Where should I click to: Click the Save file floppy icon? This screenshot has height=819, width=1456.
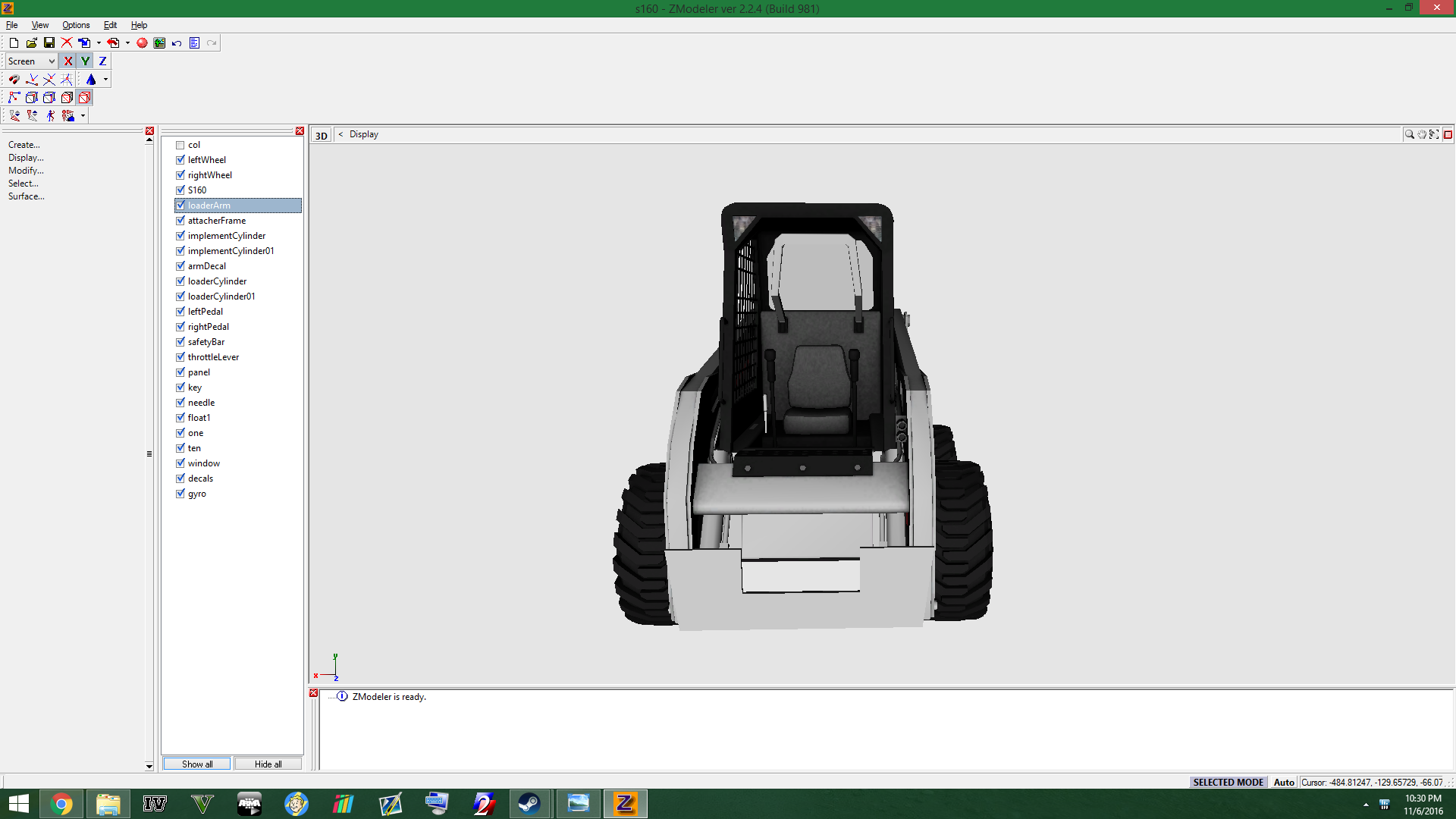coord(49,43)
